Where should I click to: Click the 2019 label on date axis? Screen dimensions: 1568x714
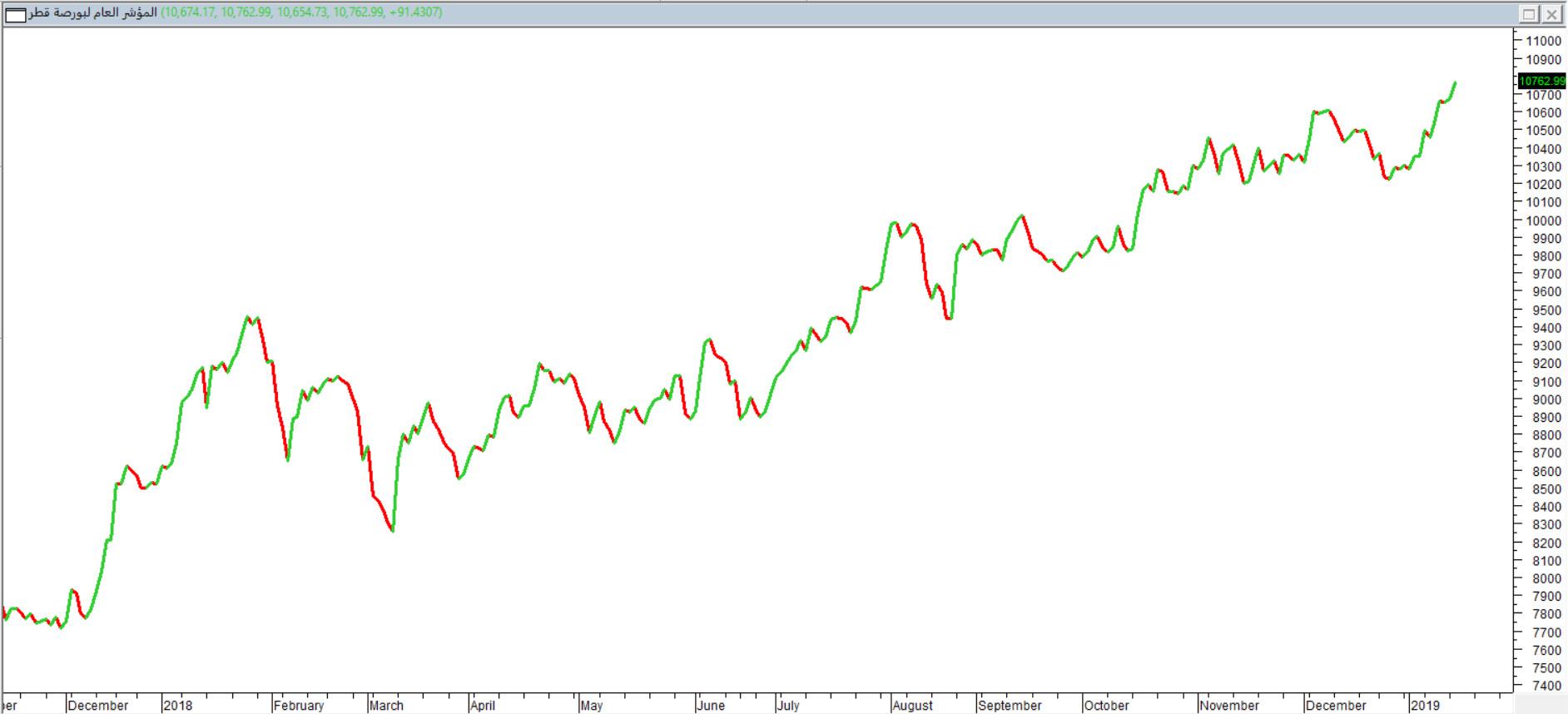click(1424, 706)
